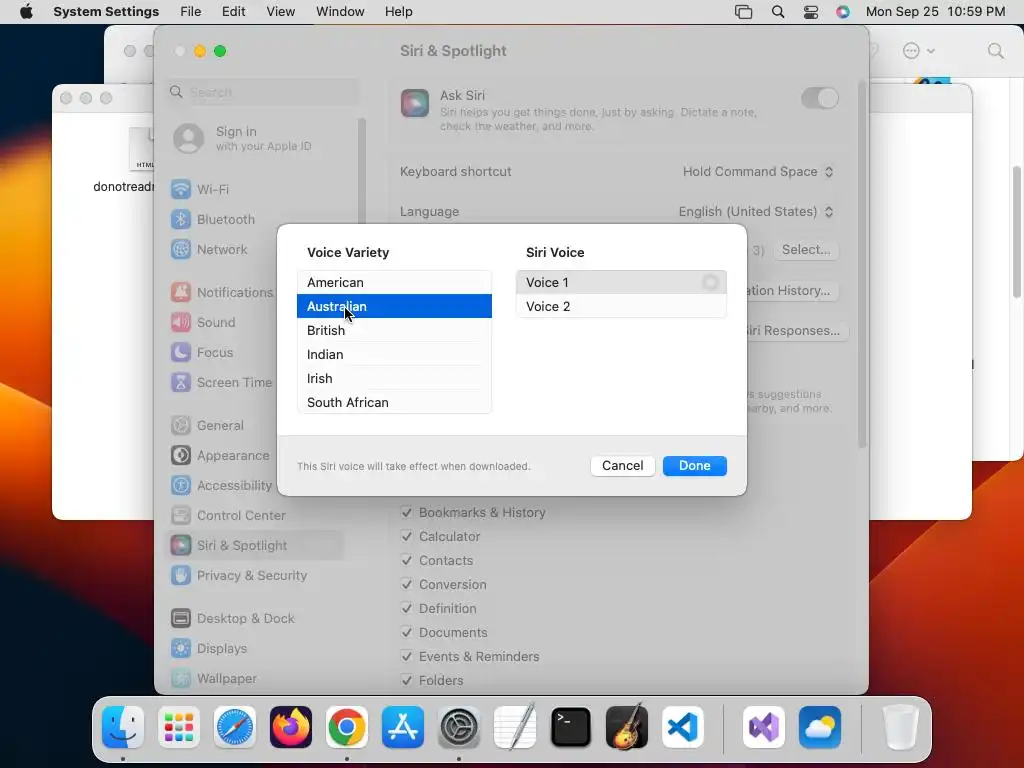Select South African voice variety
The image size is (1024, 768).
click(394, 402)
